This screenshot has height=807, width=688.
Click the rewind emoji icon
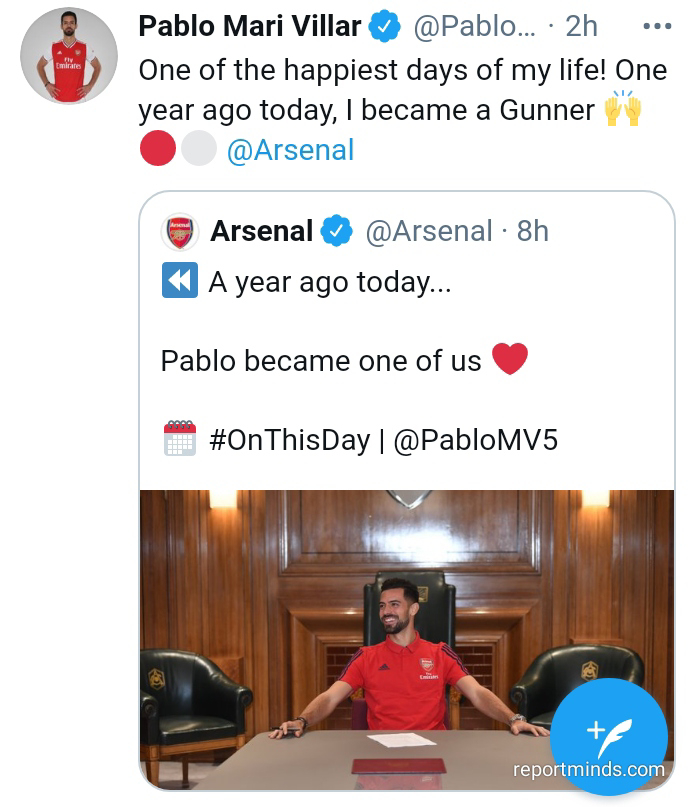click(x=180, y=282)
